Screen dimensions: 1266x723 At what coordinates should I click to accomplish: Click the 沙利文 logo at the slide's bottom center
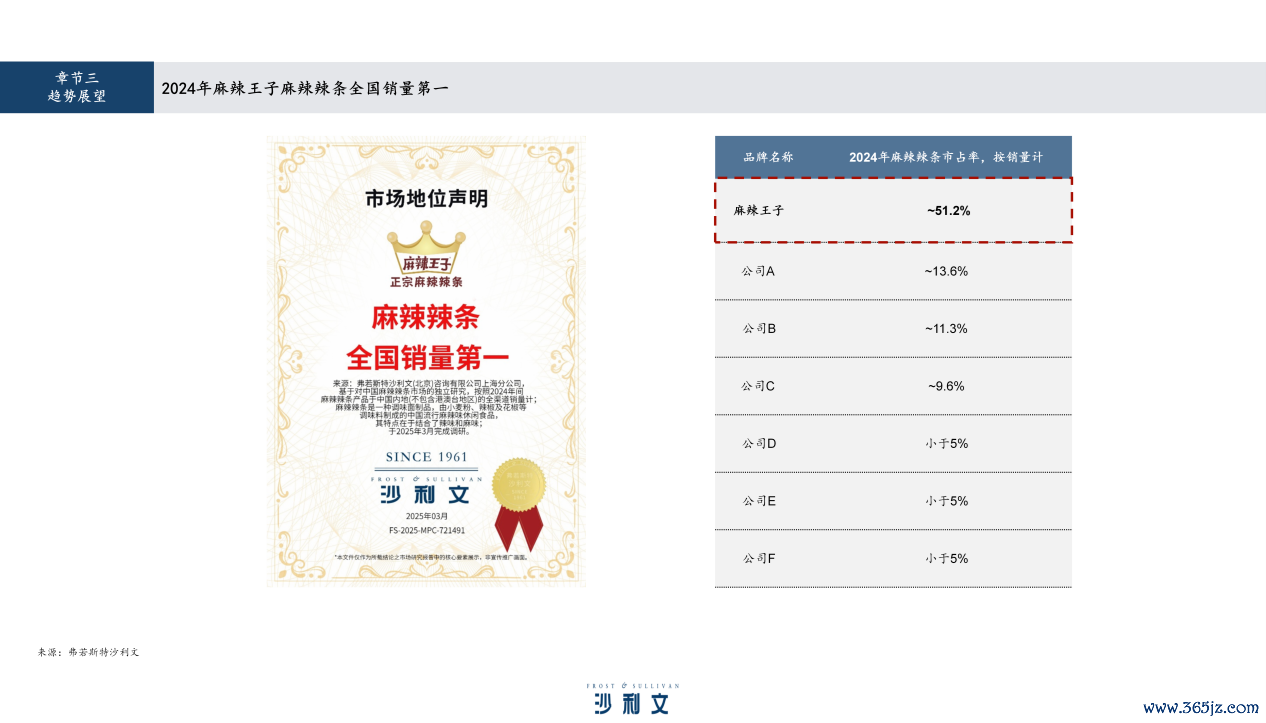632,698
